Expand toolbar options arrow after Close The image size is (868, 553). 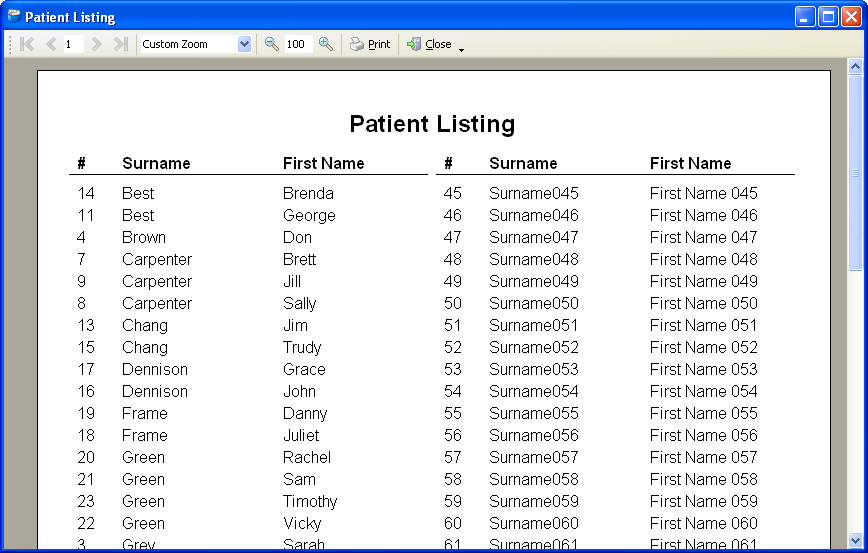click(461, 50)
